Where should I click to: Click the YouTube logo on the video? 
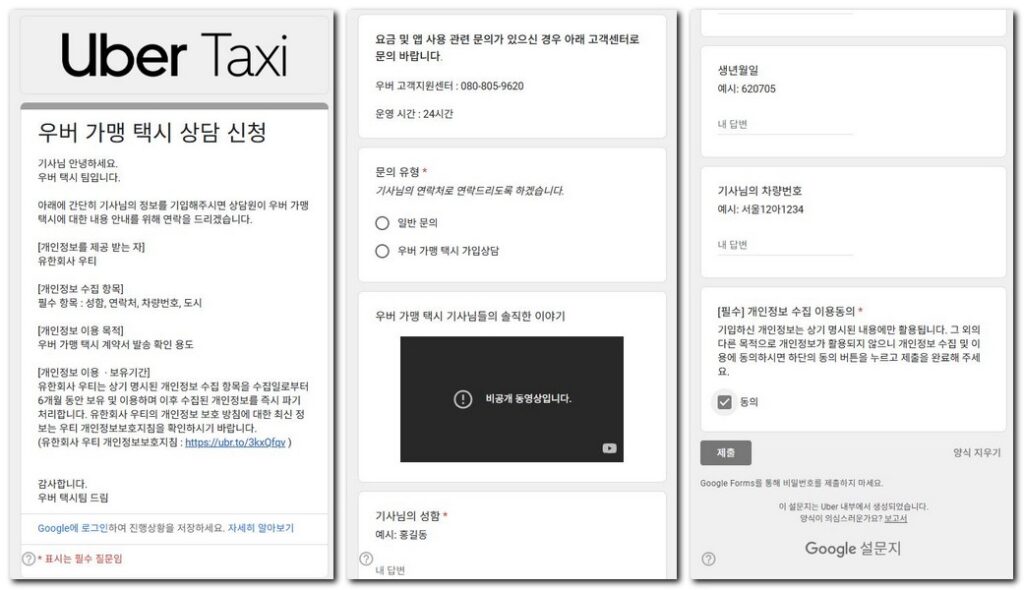[x=609, y=448]
